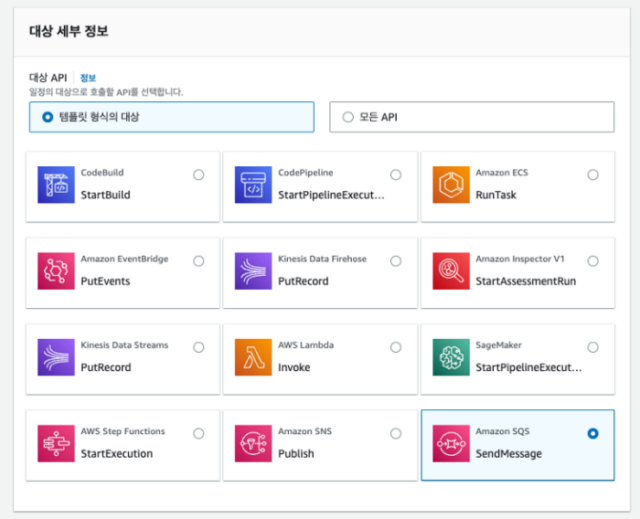640x519 pixels.
Task: Click the AWS Step Functions icon
Action: [x=56, y=444]
